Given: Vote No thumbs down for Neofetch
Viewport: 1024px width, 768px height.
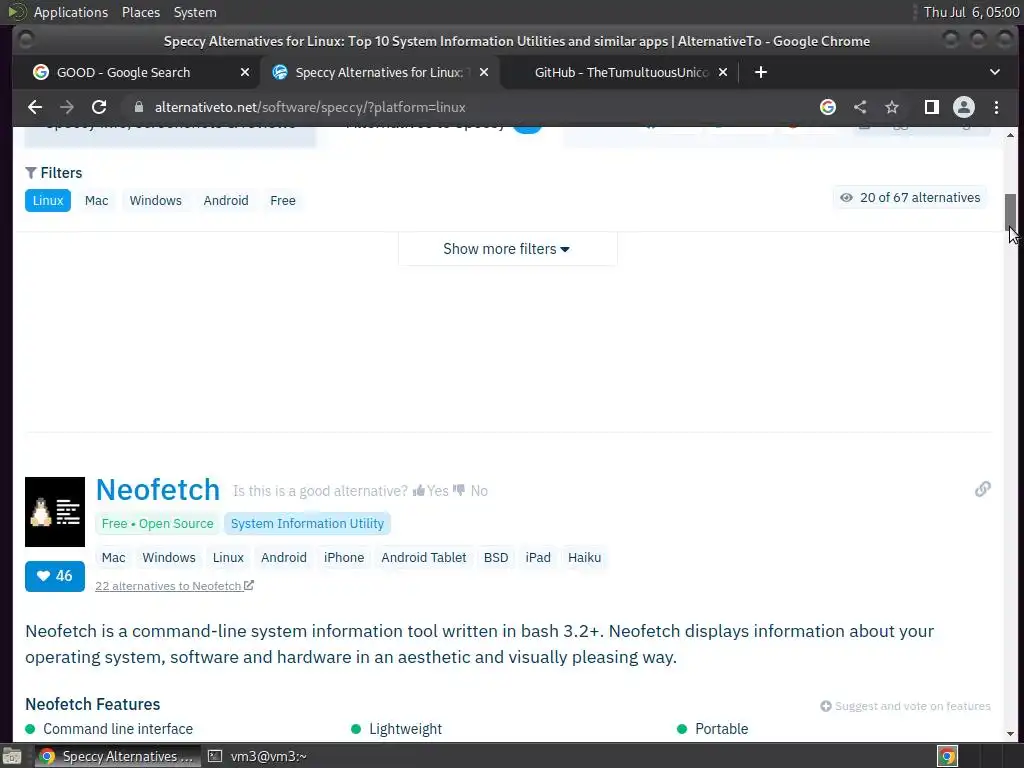Looking at the screenshot, I should tap(470, 490).
